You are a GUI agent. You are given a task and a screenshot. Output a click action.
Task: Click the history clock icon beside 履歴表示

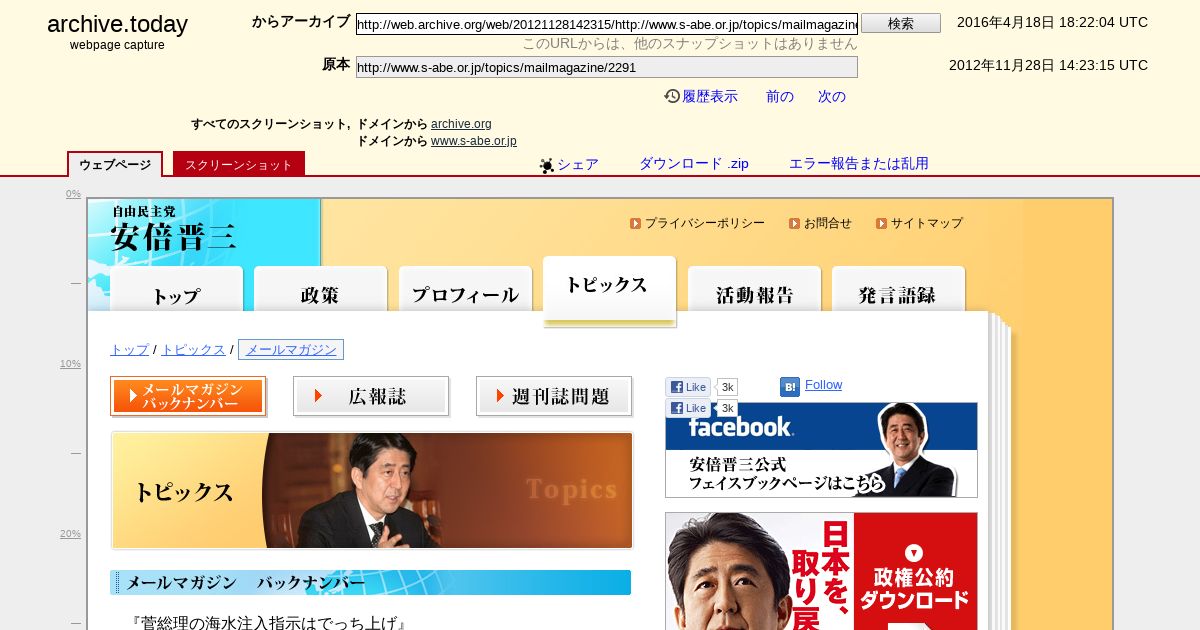click(x=672, y=96)
